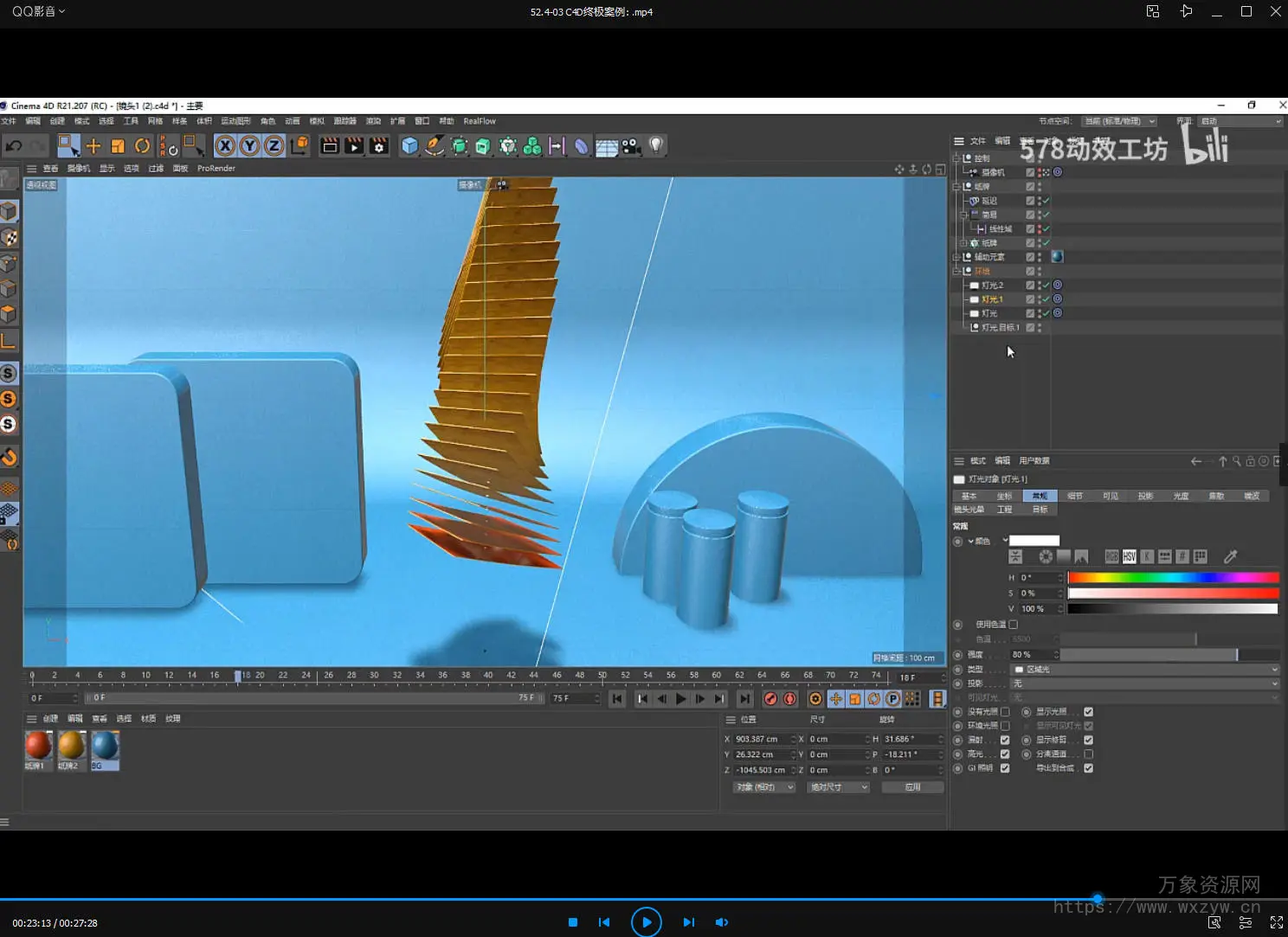Screen dimensions: 1288x937
Task: Click the Camera object toolbar icon
Action: pyautogui.click(x=631, y=146)
